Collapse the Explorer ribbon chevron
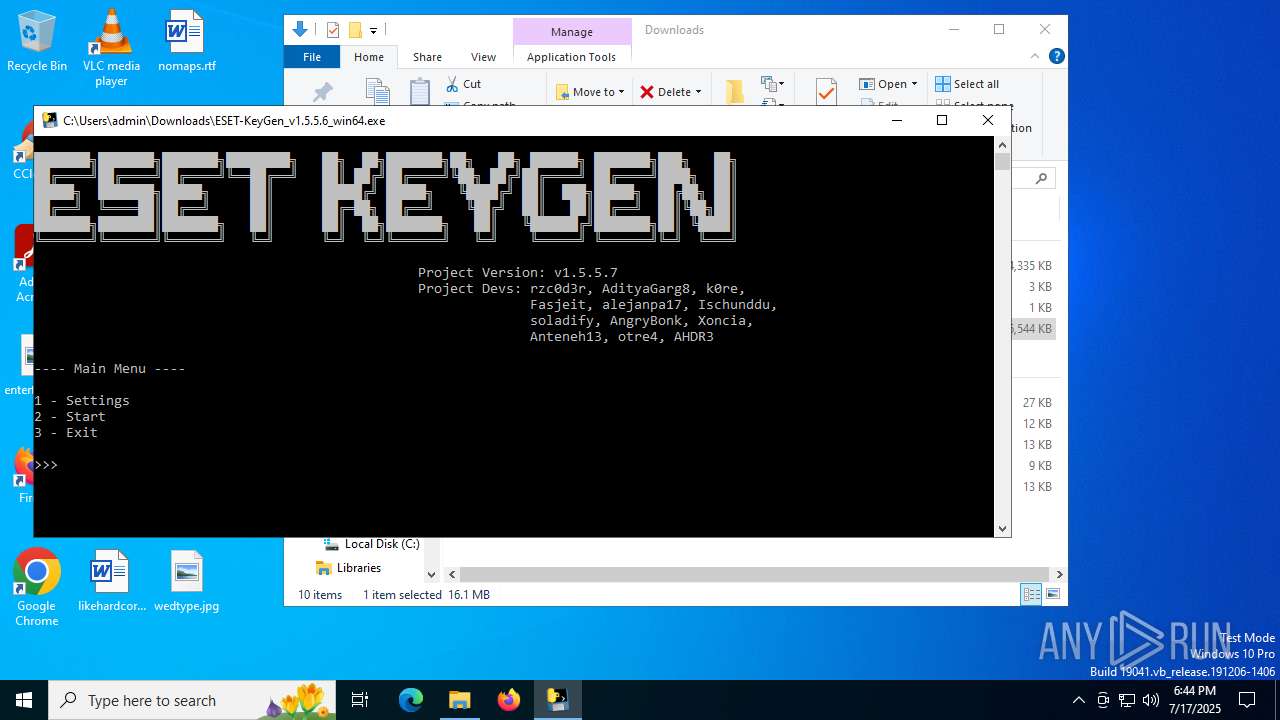Image resolution: width=1280 pixels, height=720 pixels. click(x=1036, y=57)
